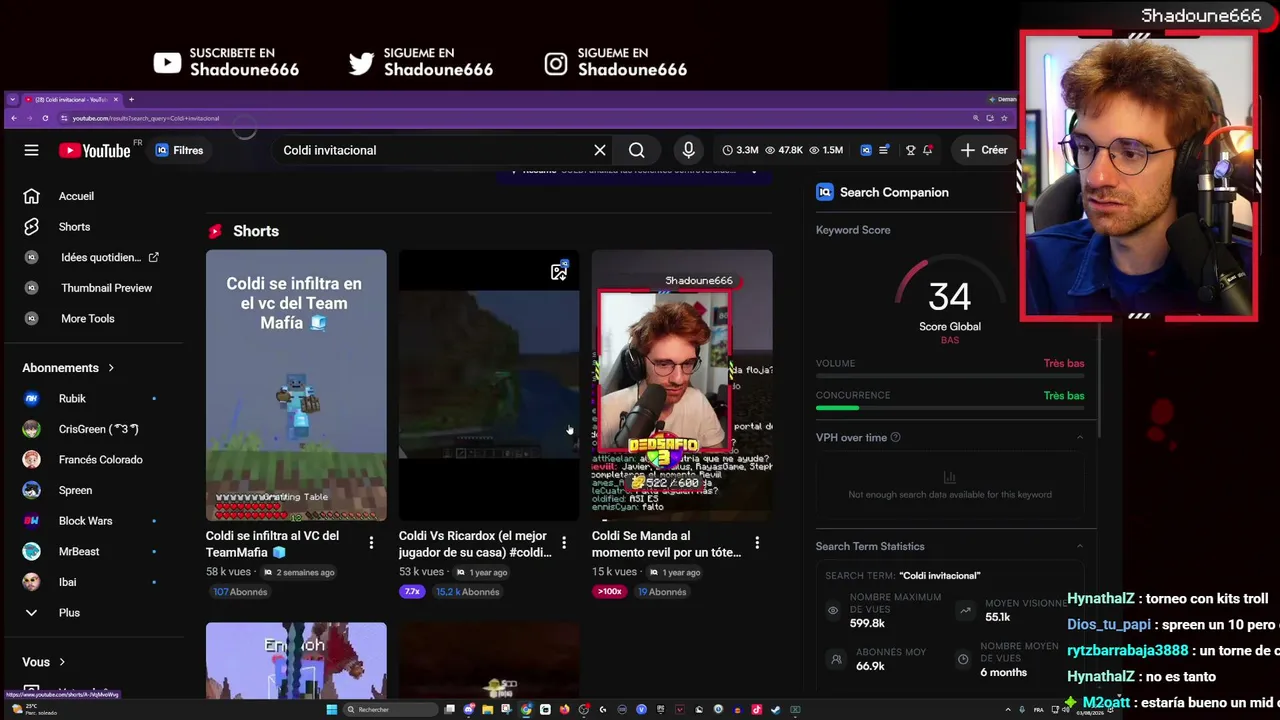1280x720 pixels.
Task: Click the Créer button
Action: [984, 150]
